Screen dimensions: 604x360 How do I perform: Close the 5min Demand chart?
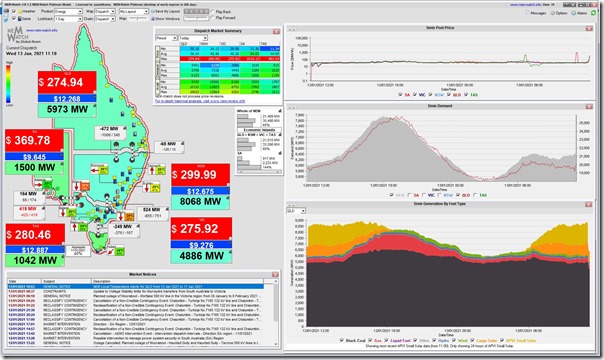(589, 106)
